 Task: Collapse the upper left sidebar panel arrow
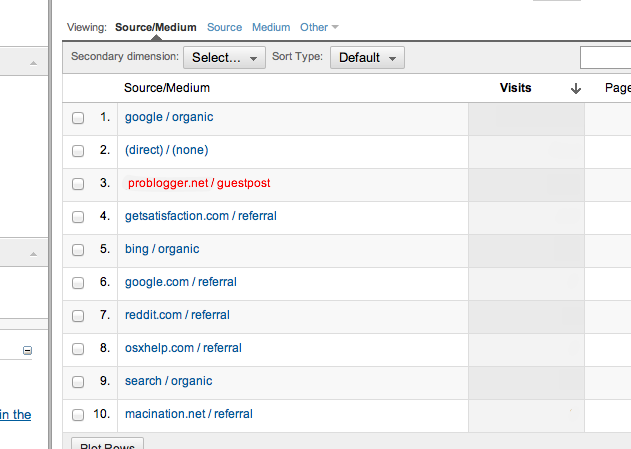point(33,63)
